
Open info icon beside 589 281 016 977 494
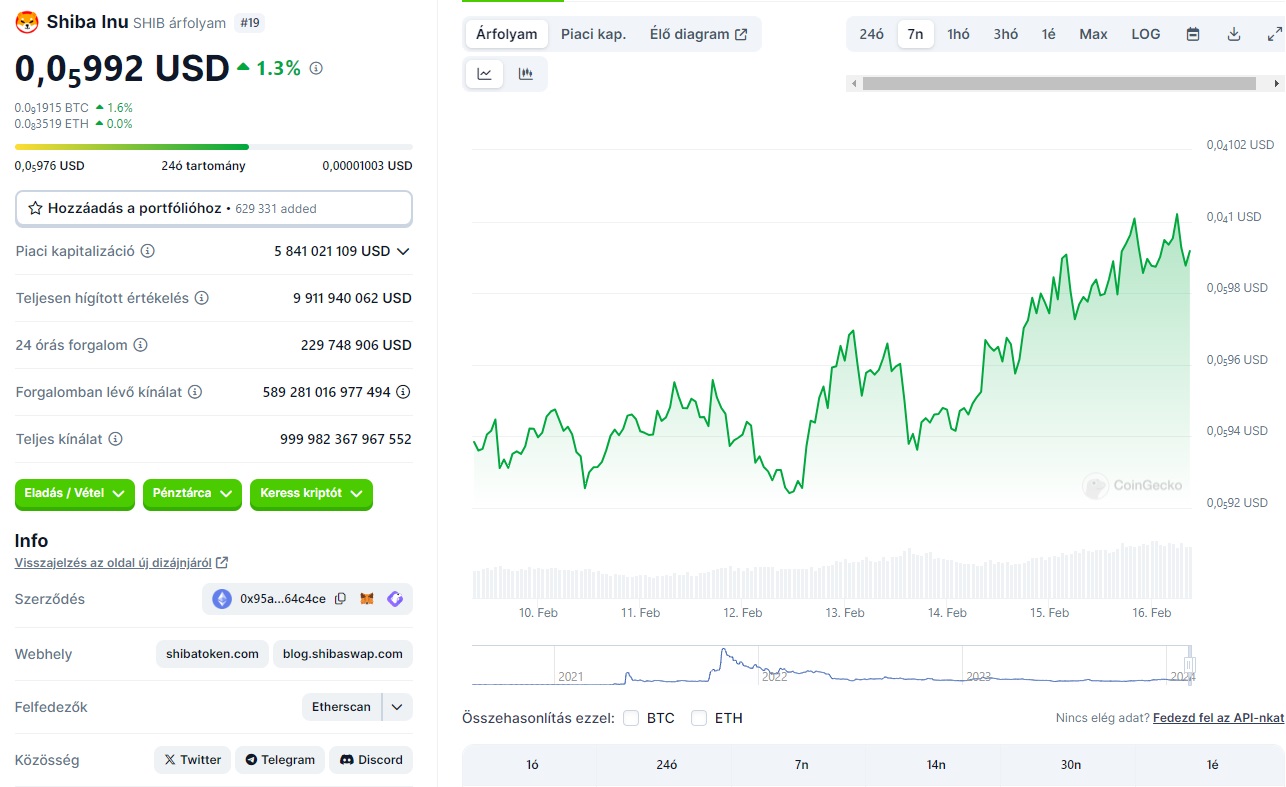tap(403, 392)
